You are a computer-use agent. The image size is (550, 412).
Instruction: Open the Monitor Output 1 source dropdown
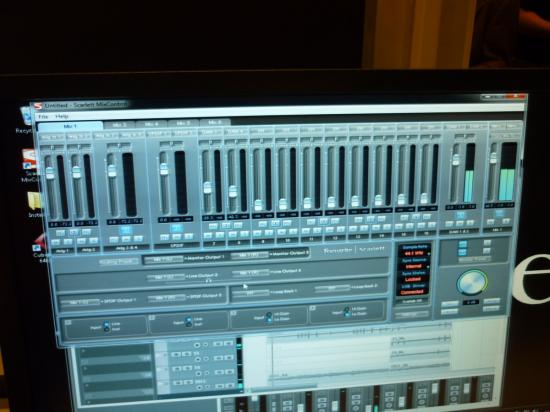point(164,259)
